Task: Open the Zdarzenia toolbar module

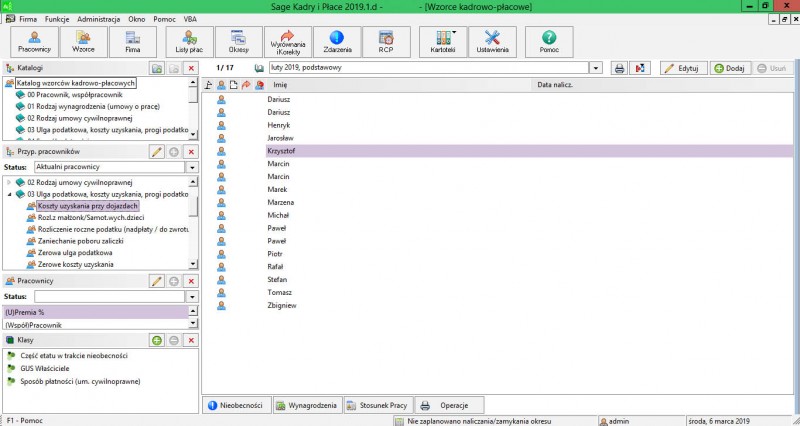Action: click(337, 42)
